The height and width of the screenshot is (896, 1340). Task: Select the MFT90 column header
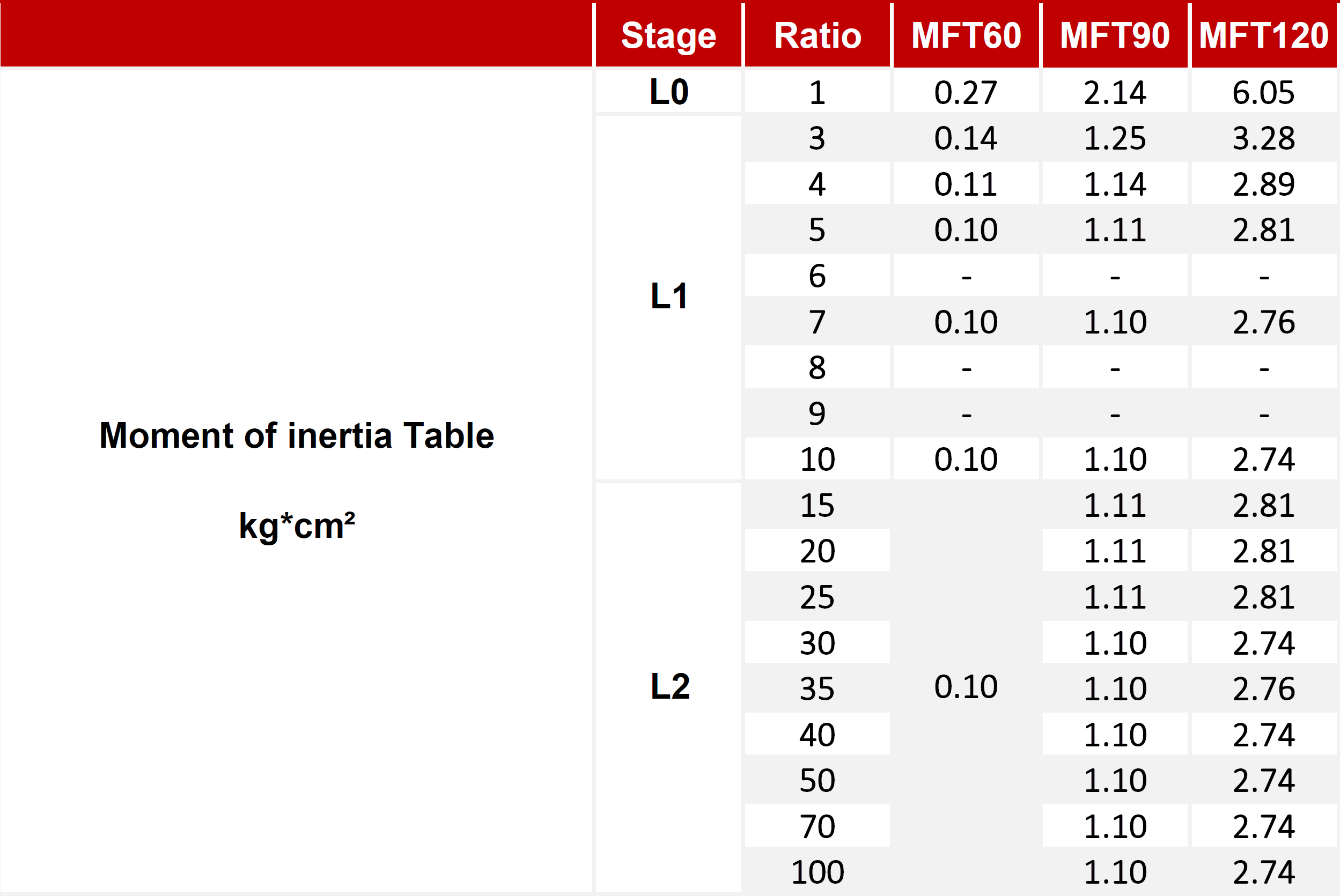(x=1115, y=35)
